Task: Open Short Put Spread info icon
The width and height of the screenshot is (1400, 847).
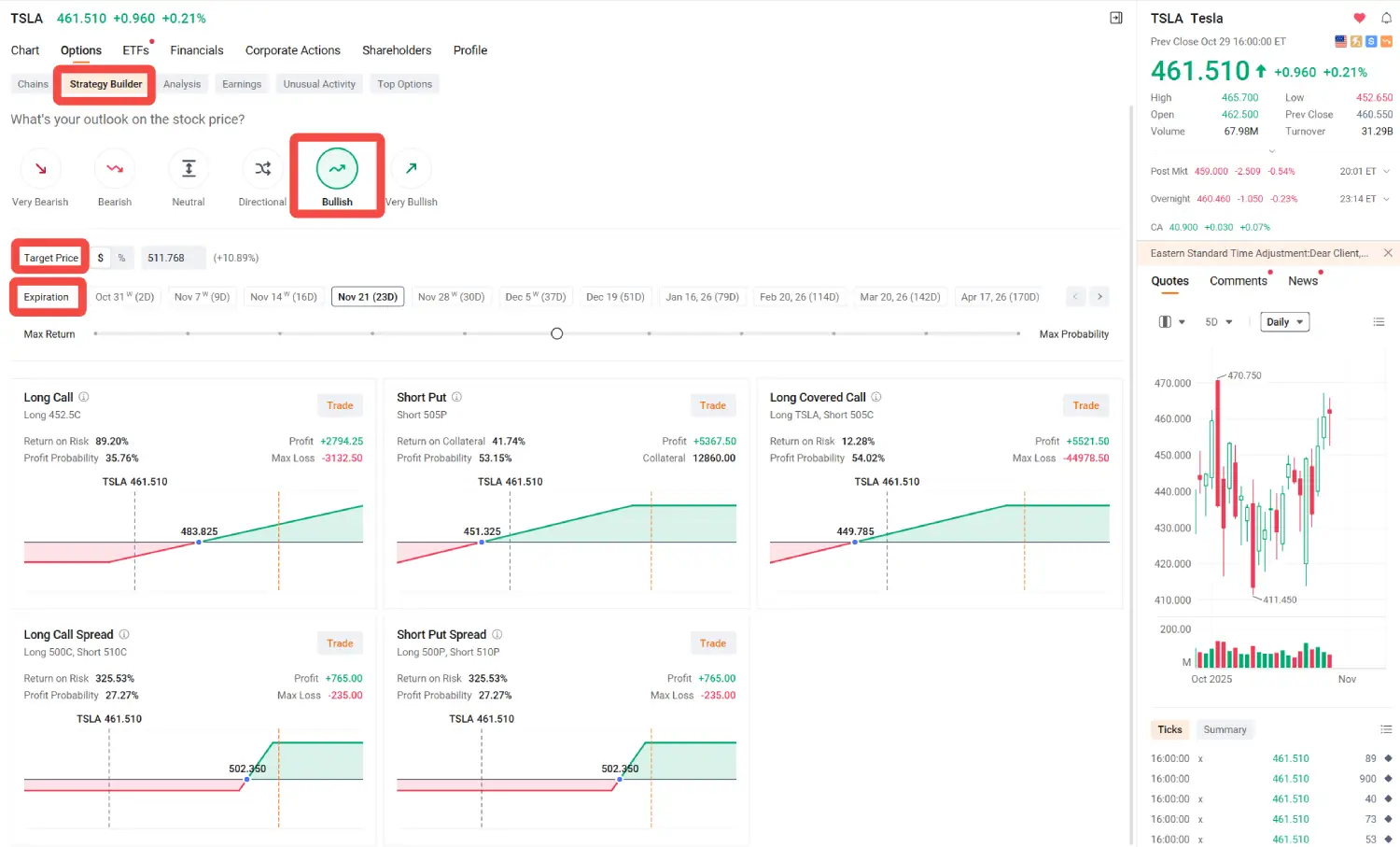Action: pos(497,634)
